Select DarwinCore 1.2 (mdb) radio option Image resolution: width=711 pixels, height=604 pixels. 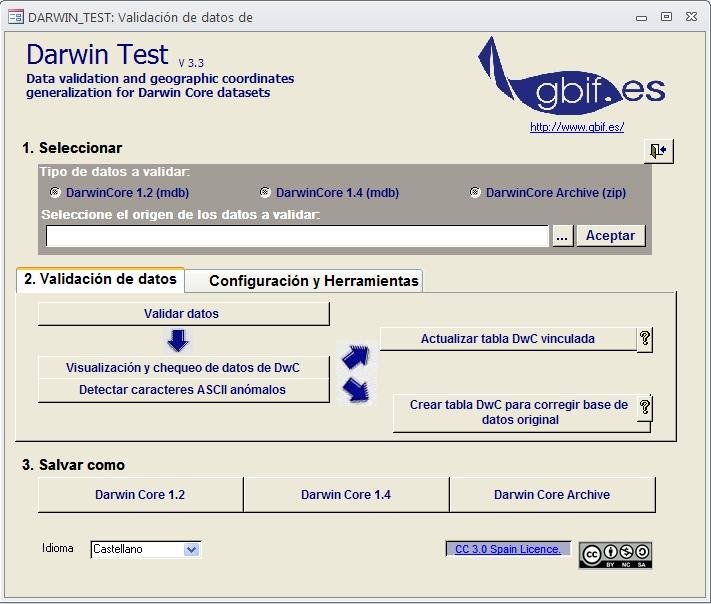[55, 192]
